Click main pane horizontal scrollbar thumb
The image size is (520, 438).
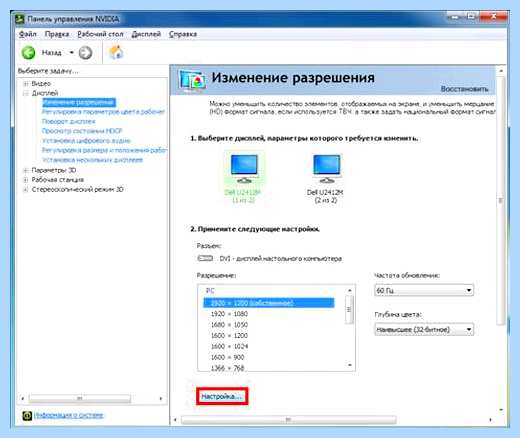click(x=289, y=420)
